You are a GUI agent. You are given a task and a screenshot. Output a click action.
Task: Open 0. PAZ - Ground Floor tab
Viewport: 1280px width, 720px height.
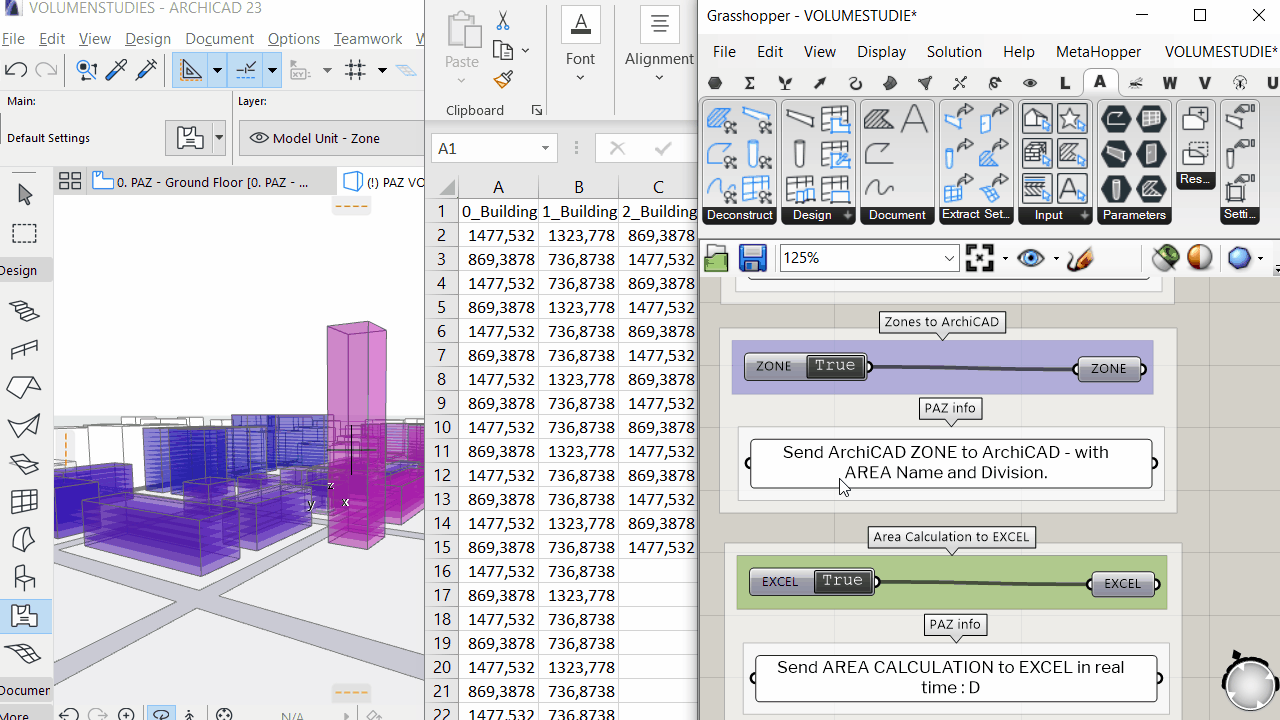point(213,182)
